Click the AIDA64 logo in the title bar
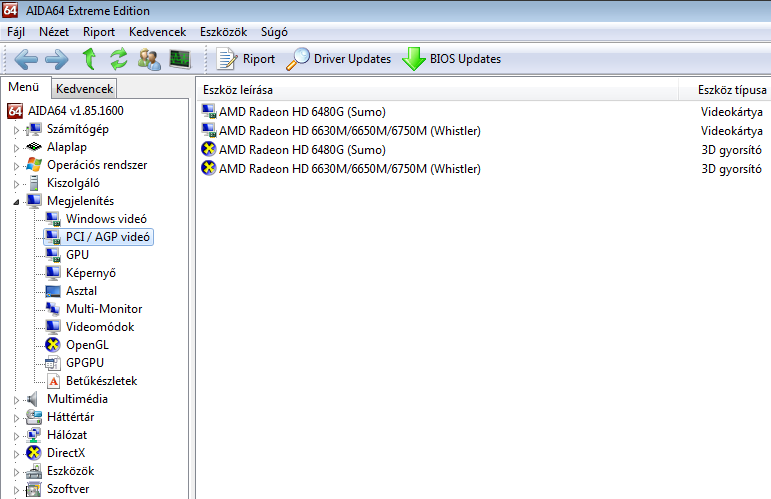This screenshot has height=499, width=771. 10,10
